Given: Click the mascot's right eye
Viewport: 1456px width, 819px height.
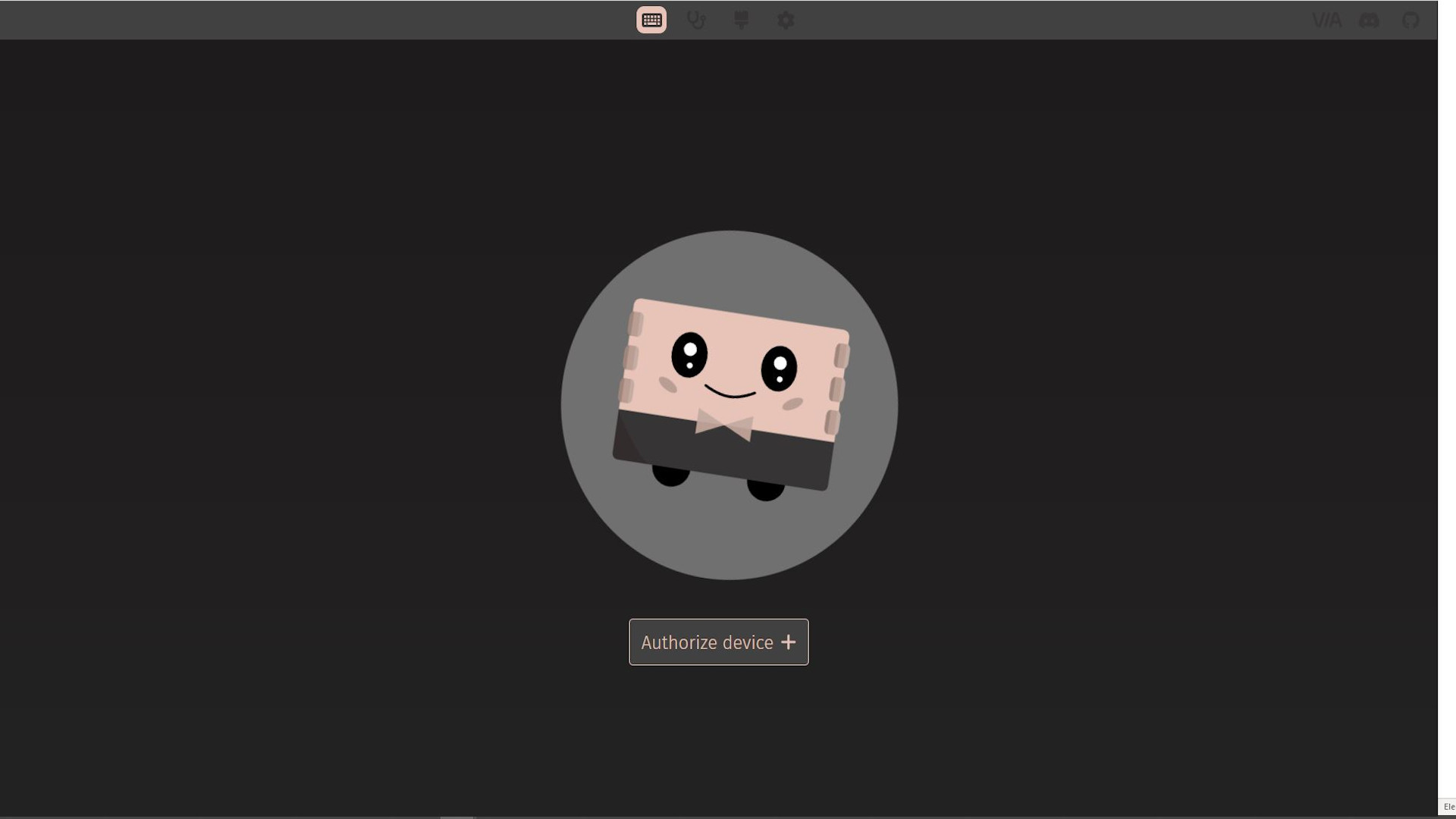Looking at the screenshot, I should click(779, 369).
